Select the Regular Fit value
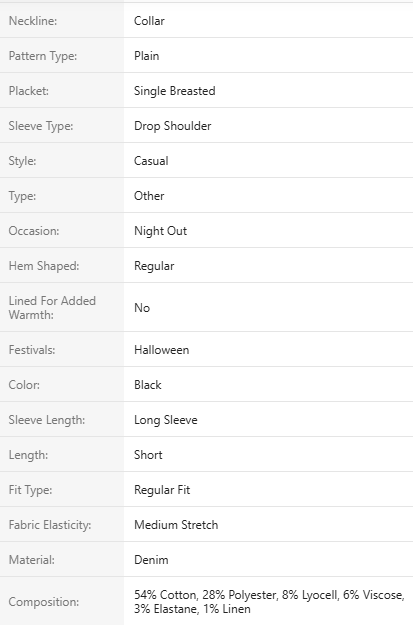 point(162,490)
